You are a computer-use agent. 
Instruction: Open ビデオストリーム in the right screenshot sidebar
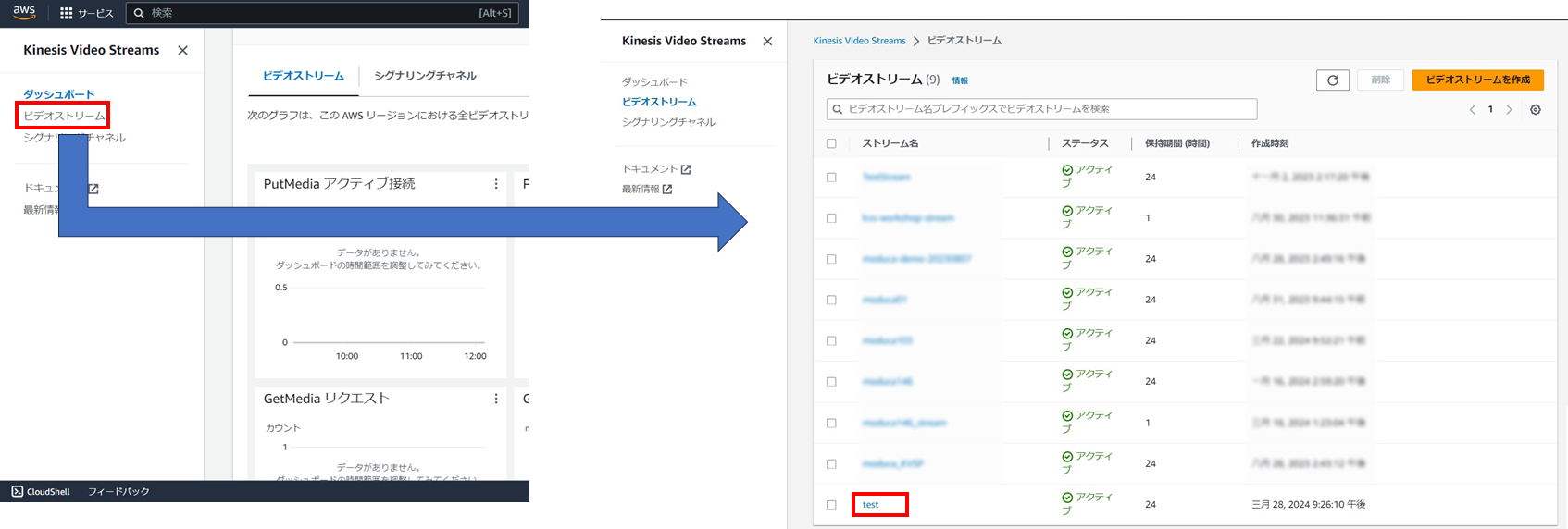(659, 102)
